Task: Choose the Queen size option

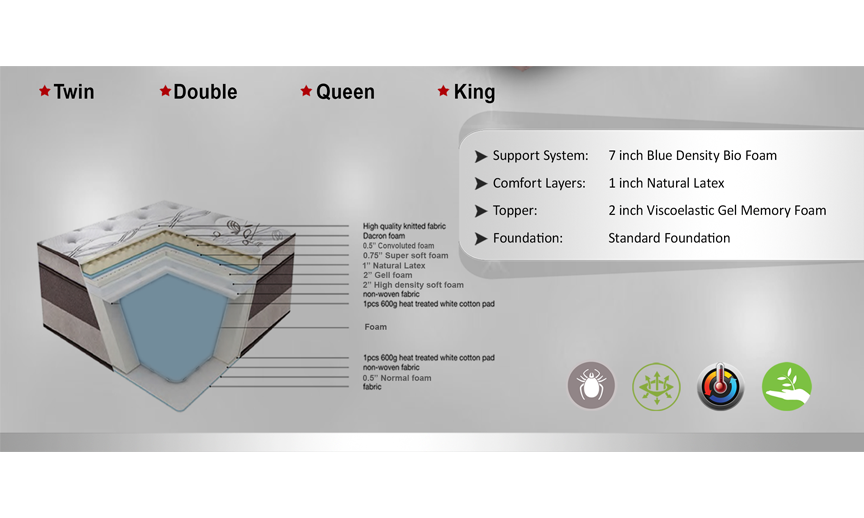Action: [x=345, y=92]
